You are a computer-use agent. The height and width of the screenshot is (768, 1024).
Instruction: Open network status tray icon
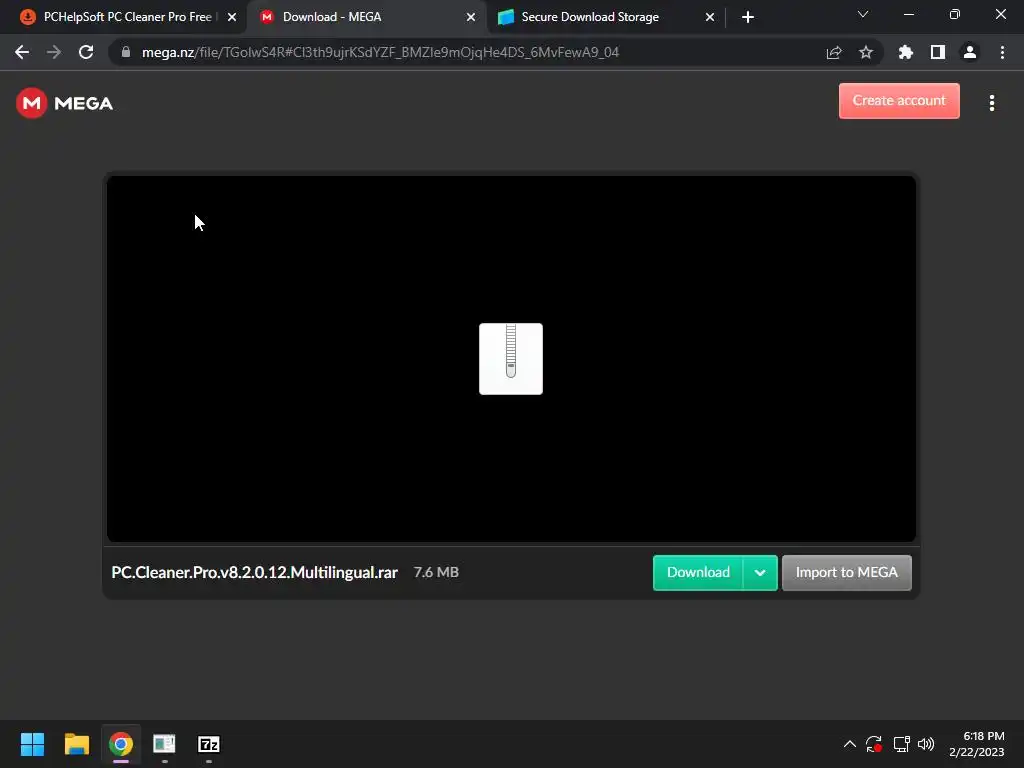click(901, 744)
